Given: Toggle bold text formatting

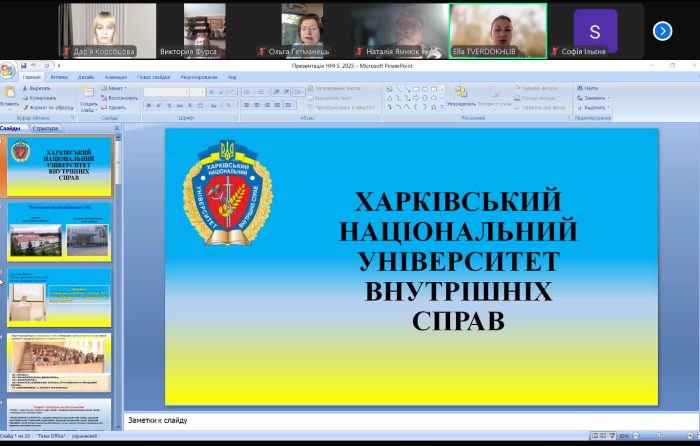Looking at the screenshot, I should (147, 106).
